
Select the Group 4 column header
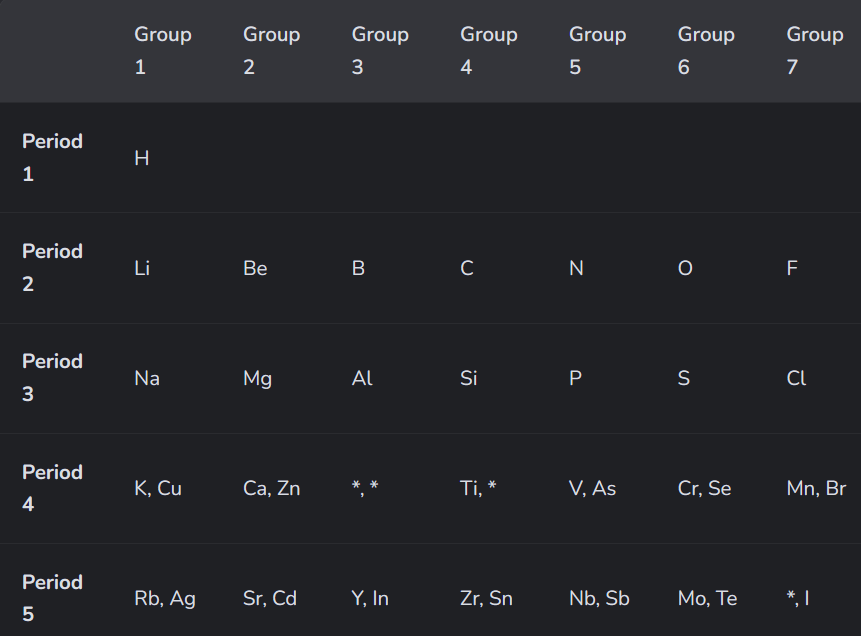coord(488,51)
